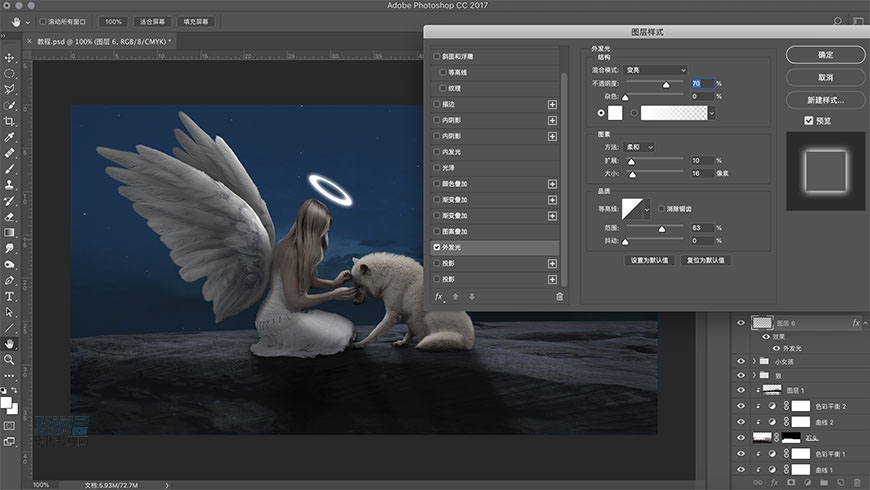Enable 内发光 effect checkbox

tap(437, 151)
